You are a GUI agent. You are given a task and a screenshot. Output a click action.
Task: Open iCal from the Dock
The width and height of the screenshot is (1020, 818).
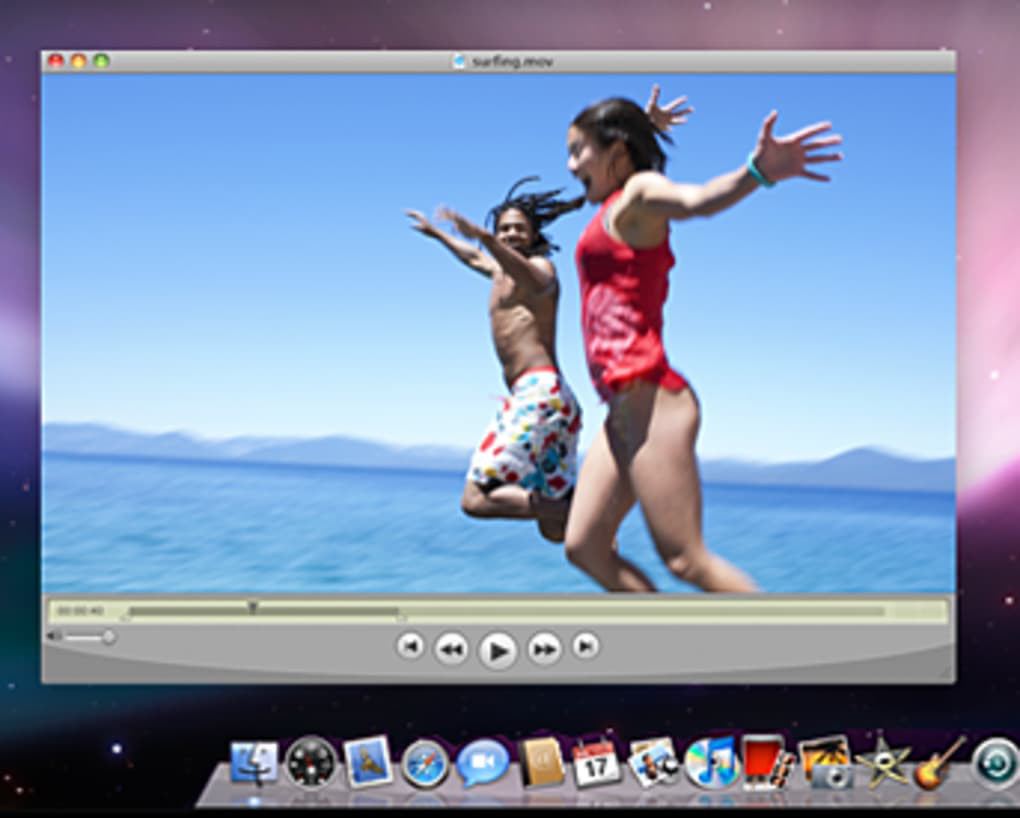point(595,761)
